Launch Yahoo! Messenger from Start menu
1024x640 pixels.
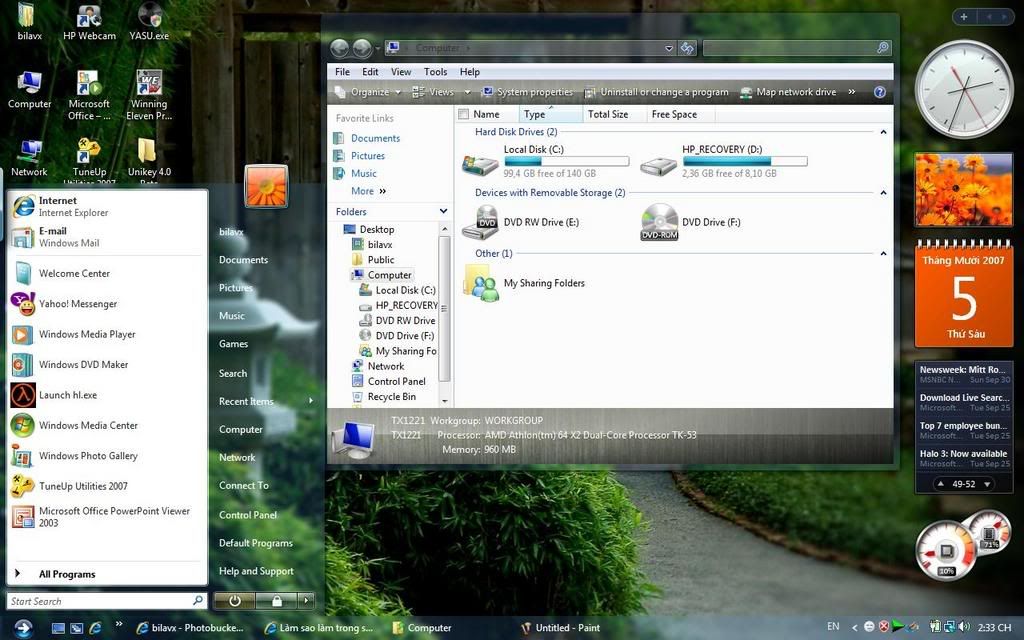point(77,304)
